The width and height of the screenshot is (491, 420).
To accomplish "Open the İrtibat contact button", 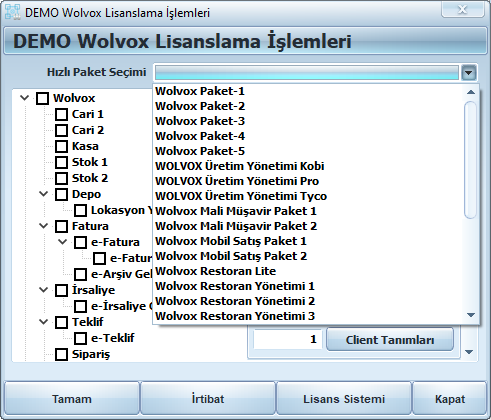I will coord(208,399).
